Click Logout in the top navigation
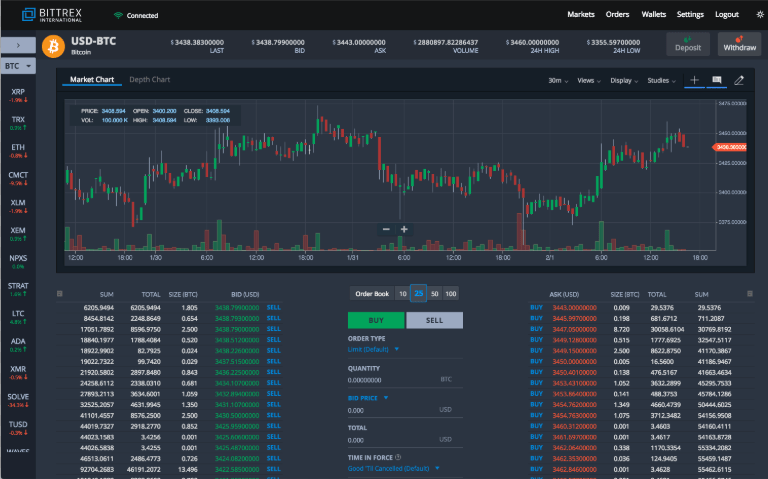Viewport: 768px width, 479px height. click(x=727, y=15)
